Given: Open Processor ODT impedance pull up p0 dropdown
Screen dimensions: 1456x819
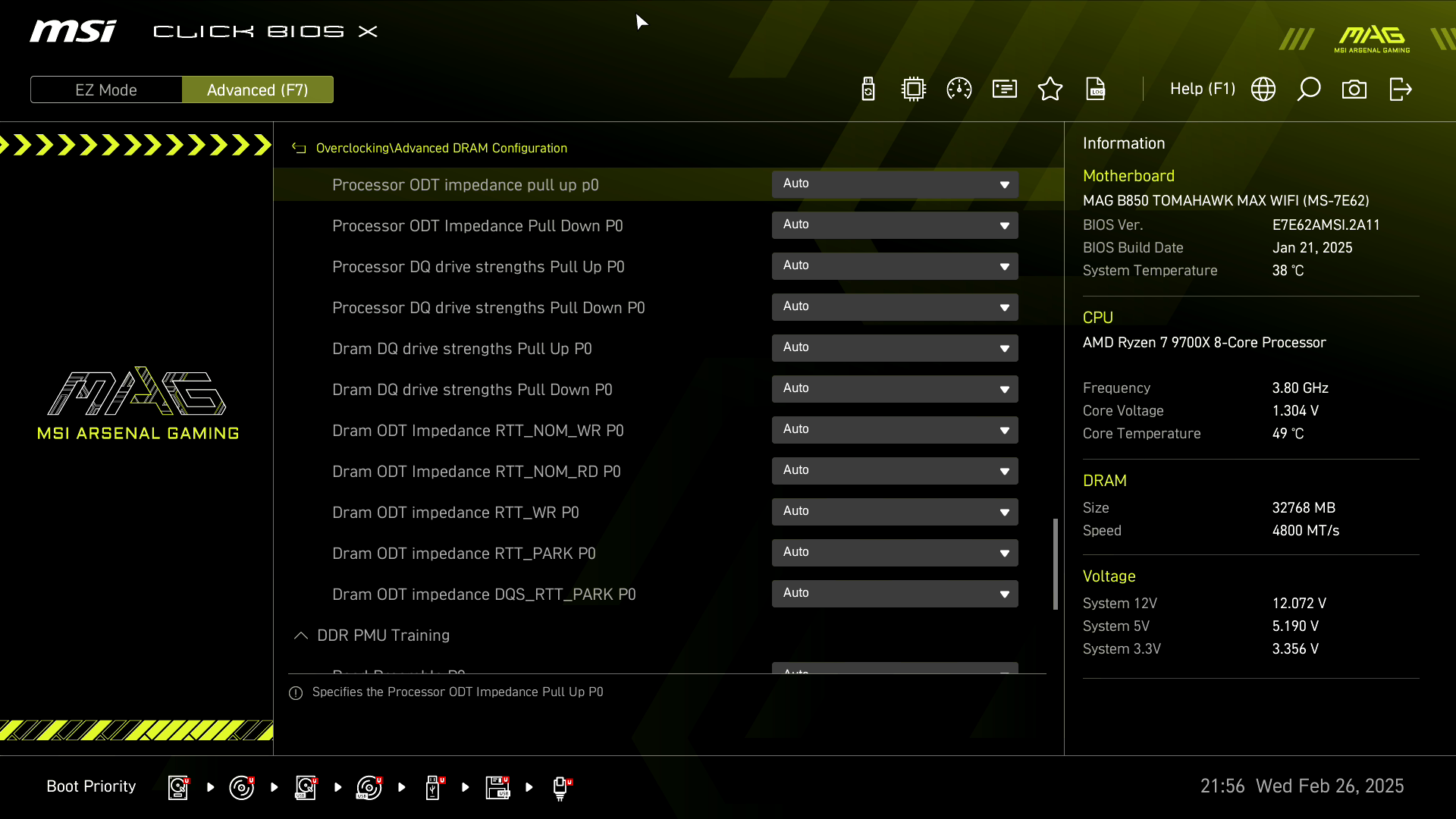Looking at the screenshot, I should tap(895, 184).
